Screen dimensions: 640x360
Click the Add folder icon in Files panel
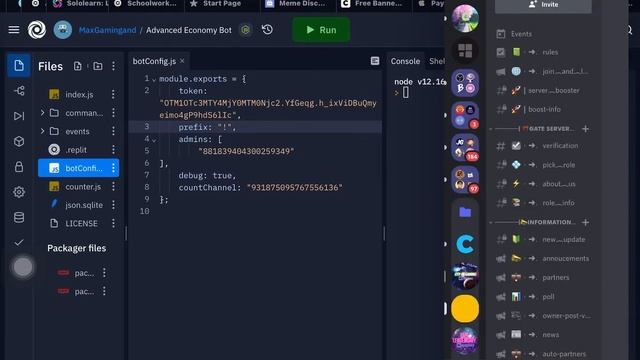point(98,66)
